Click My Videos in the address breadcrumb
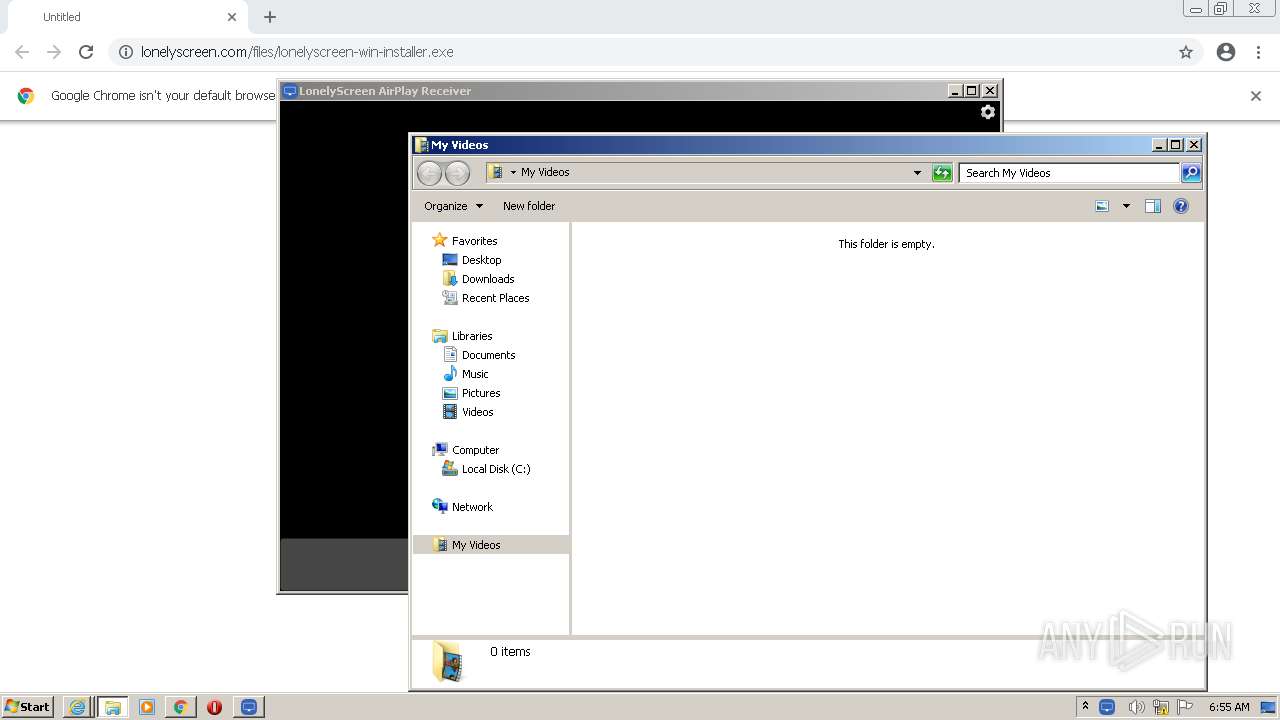Image resolution: width=1280 pixels, height=720 pixels. coord(545,173)
